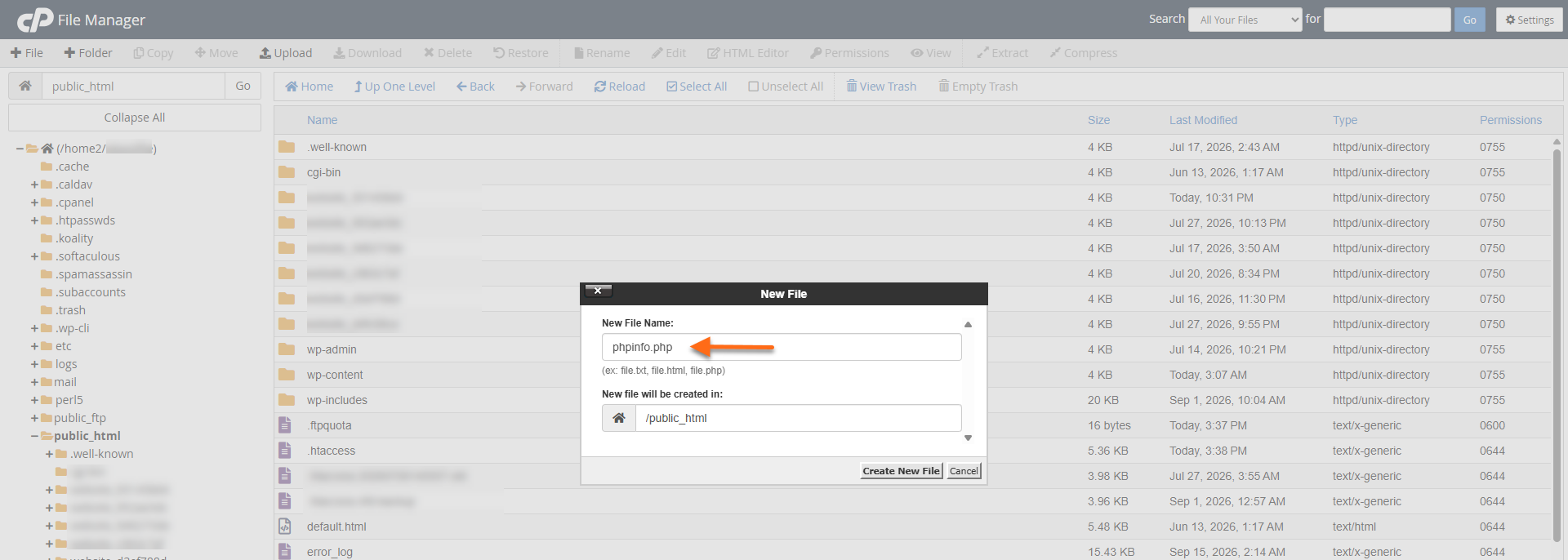Image resolution: width=1568 pixels, height=560 pixels.
Task: Open the Permissions tool
Action: coord(849,53)
